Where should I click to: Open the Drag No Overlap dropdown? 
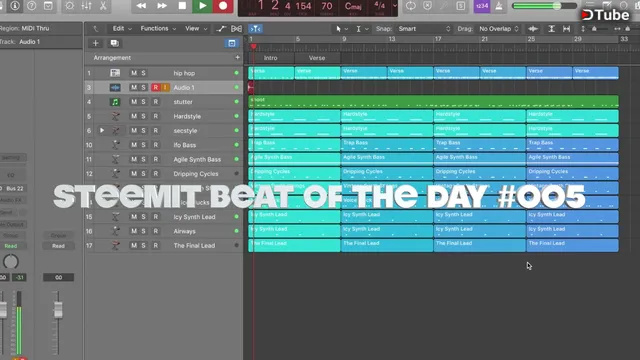499,29
